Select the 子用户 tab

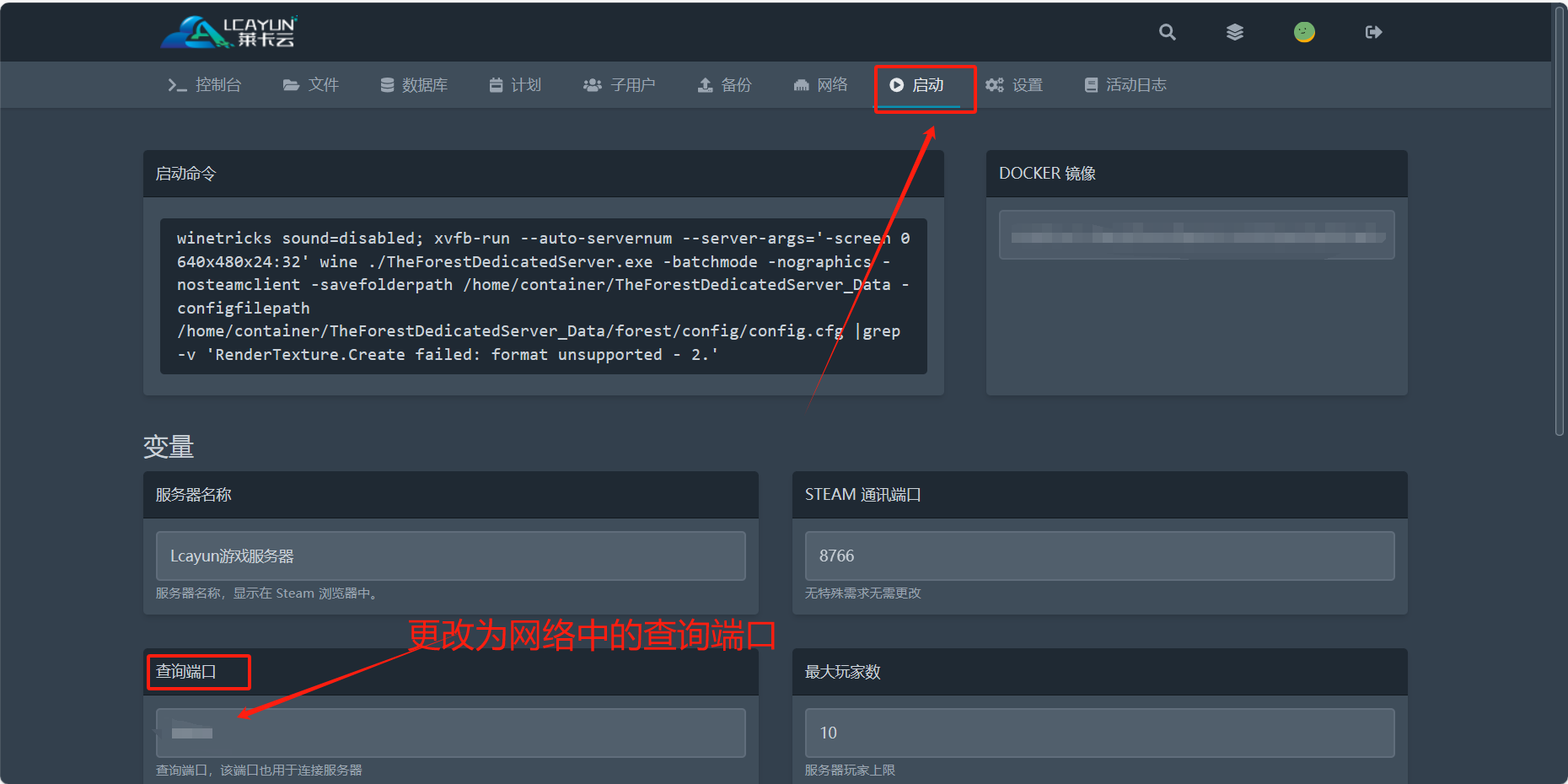619,85
